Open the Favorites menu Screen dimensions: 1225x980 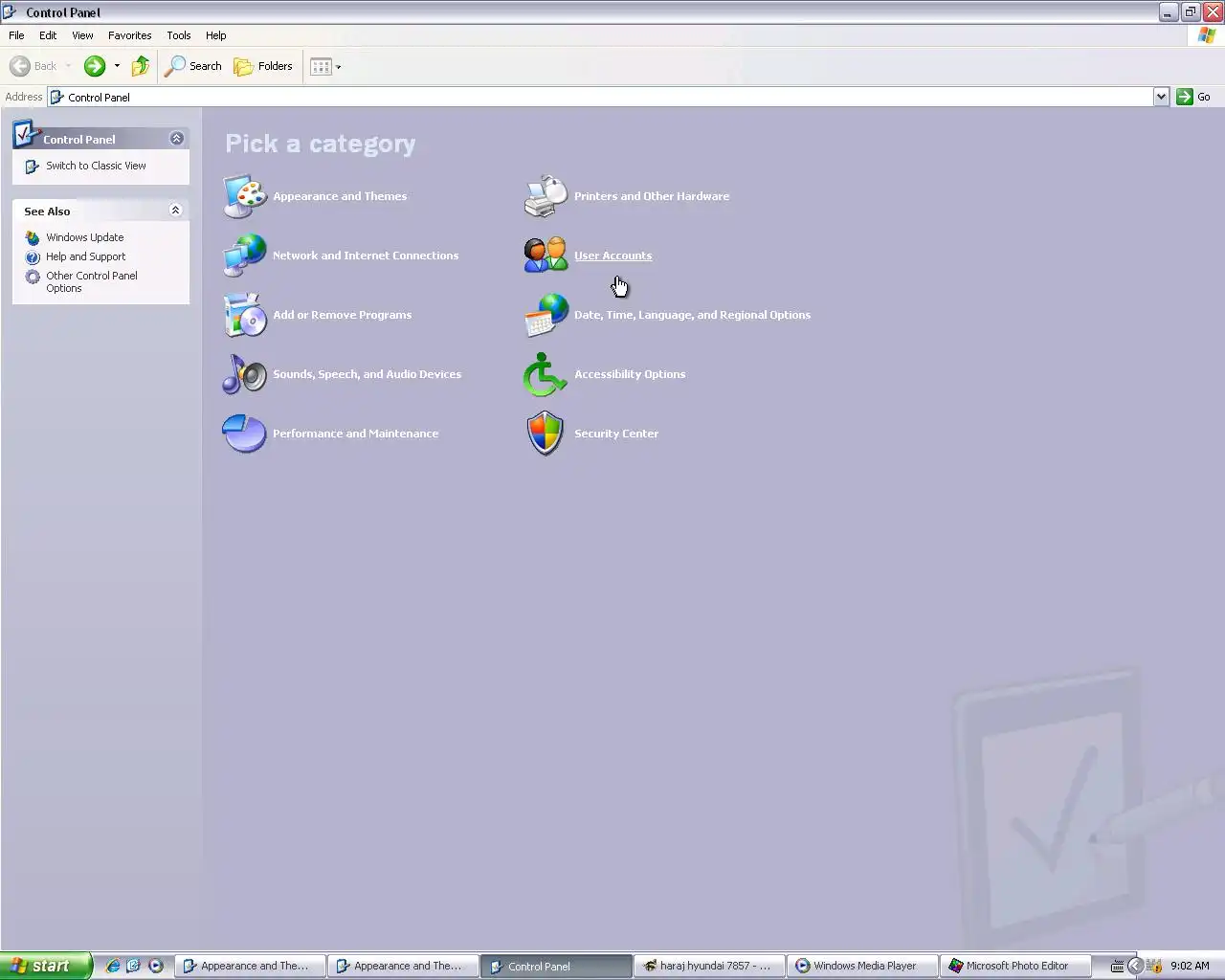coord(129,35)
